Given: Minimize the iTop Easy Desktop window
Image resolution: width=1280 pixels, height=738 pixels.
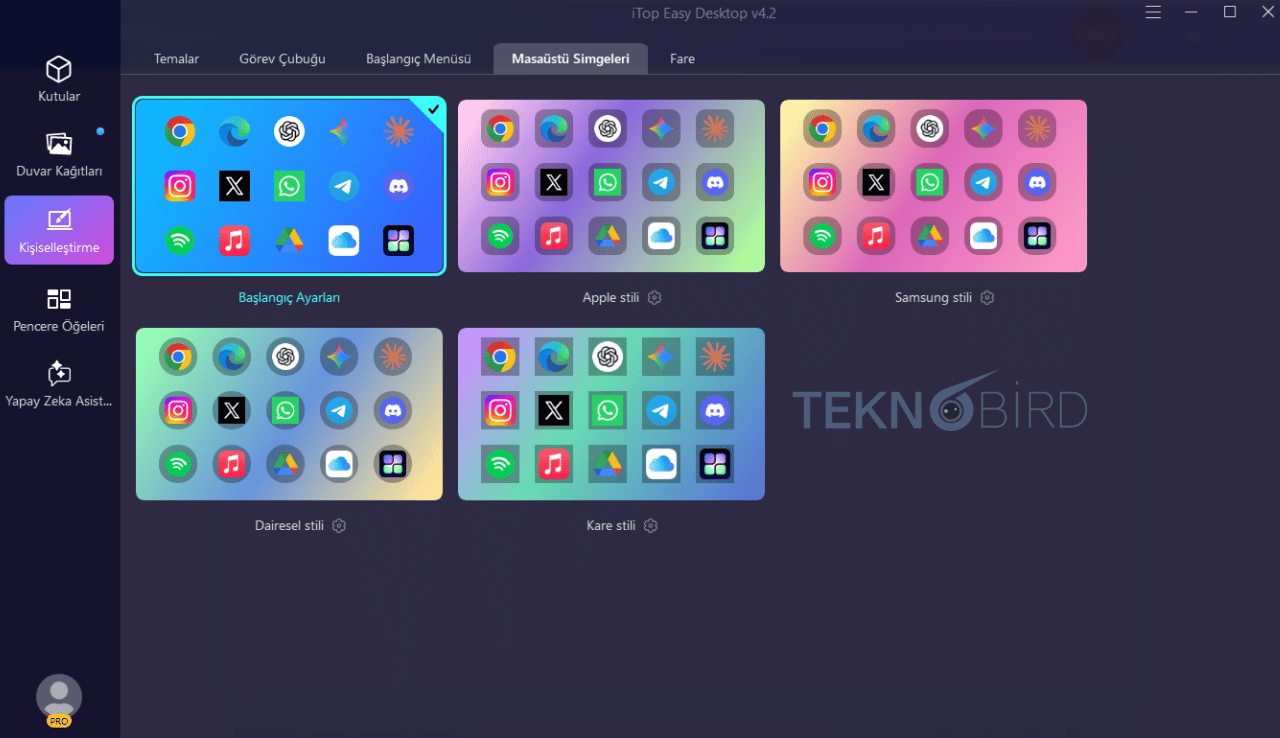Looking at the screenshot, I should (x=1191, y=12).
